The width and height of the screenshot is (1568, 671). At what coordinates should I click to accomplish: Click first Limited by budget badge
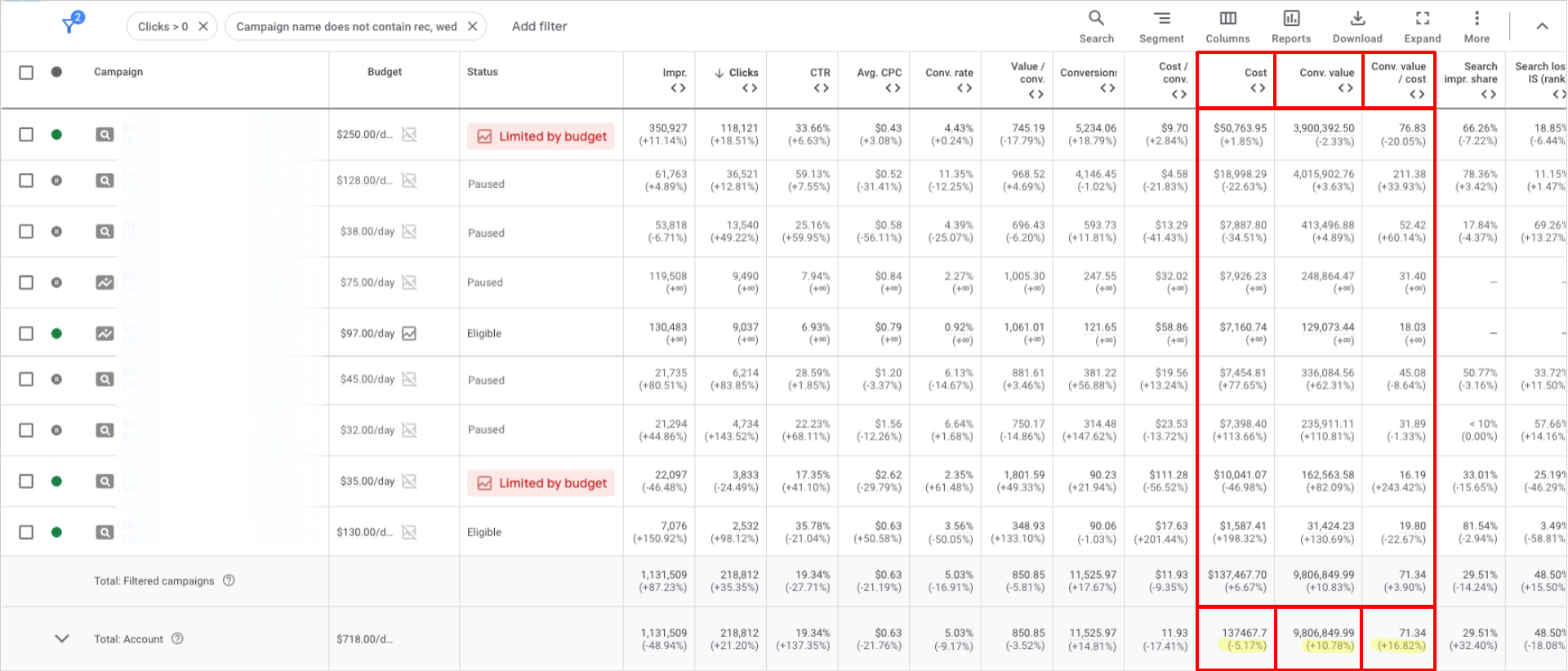pos(541,136)
